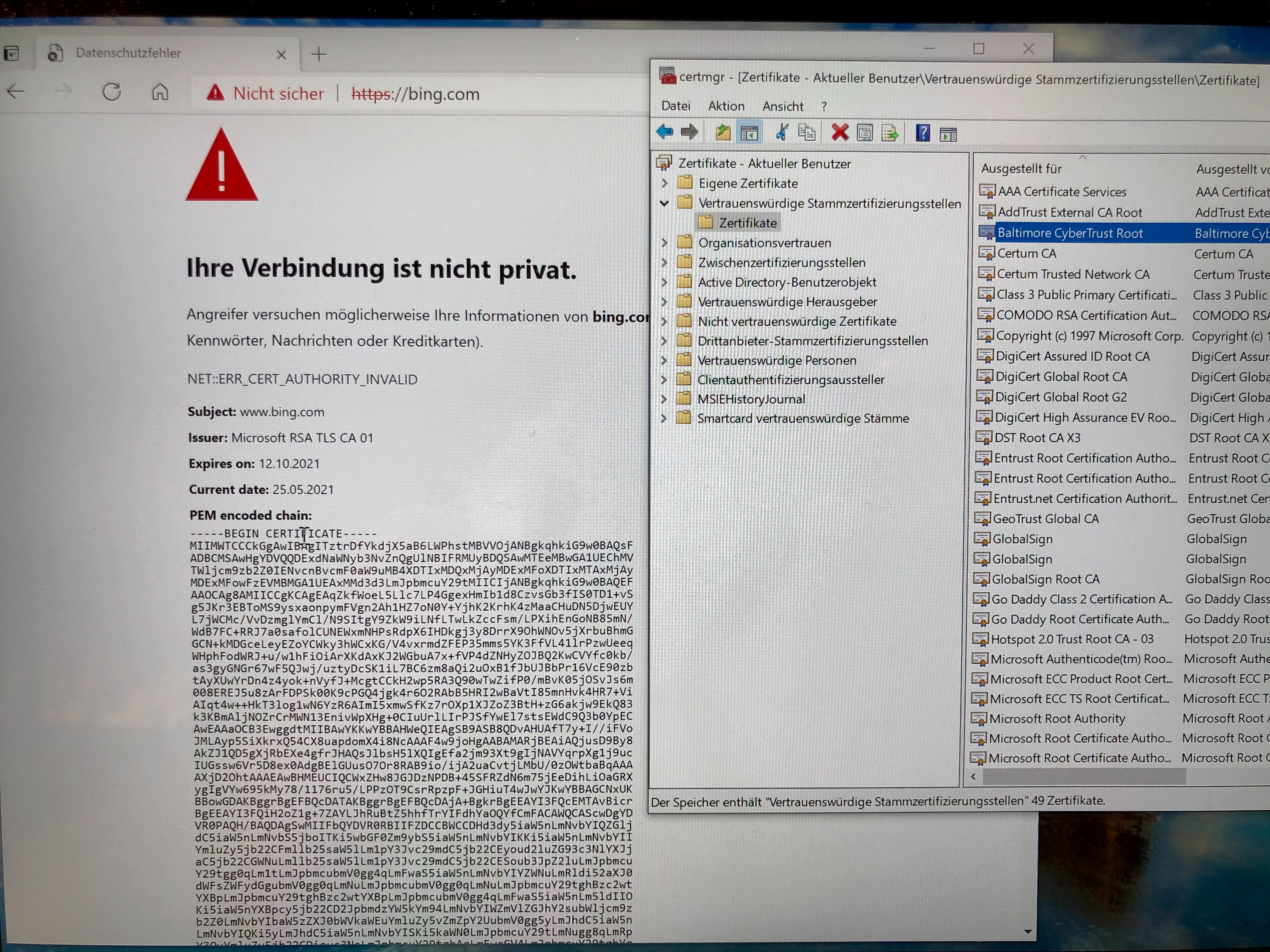
Task: Click the browser address bar showing bing.com
Action: point(415,94)
